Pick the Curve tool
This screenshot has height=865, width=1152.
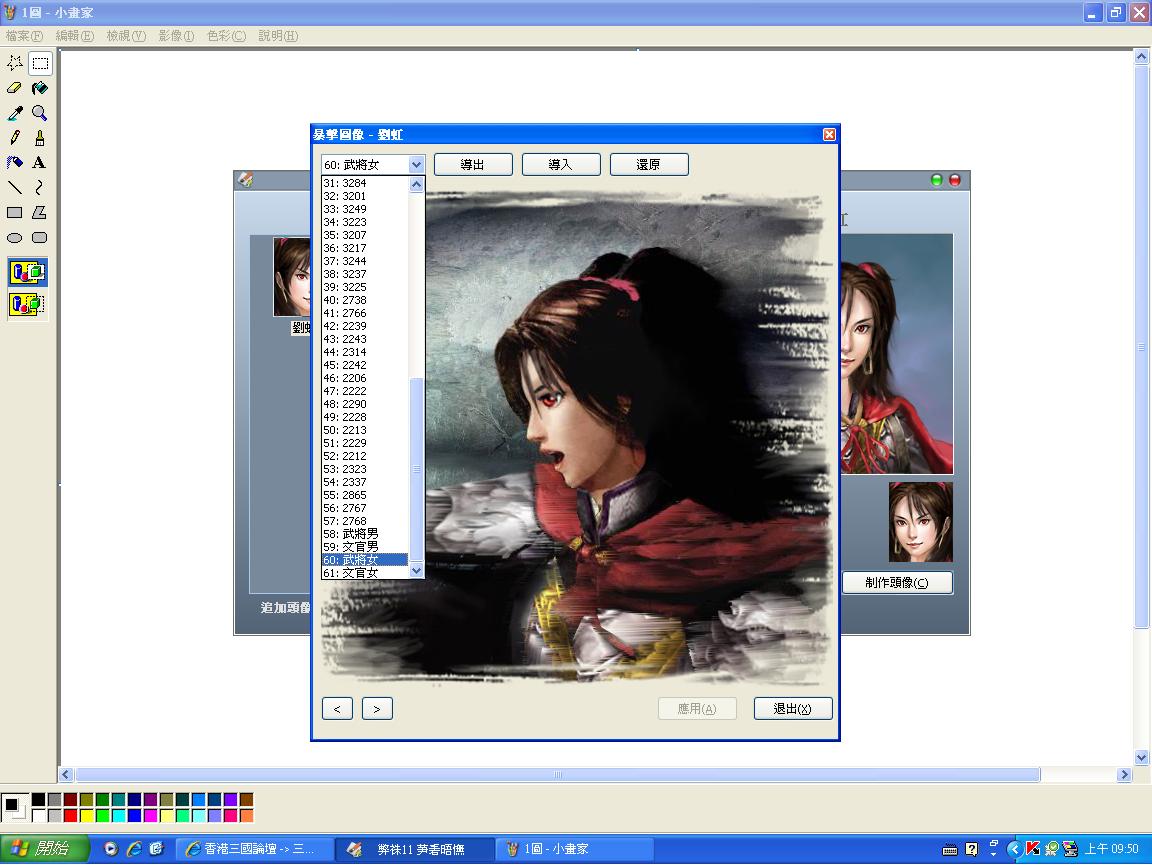tap(40, 187)
